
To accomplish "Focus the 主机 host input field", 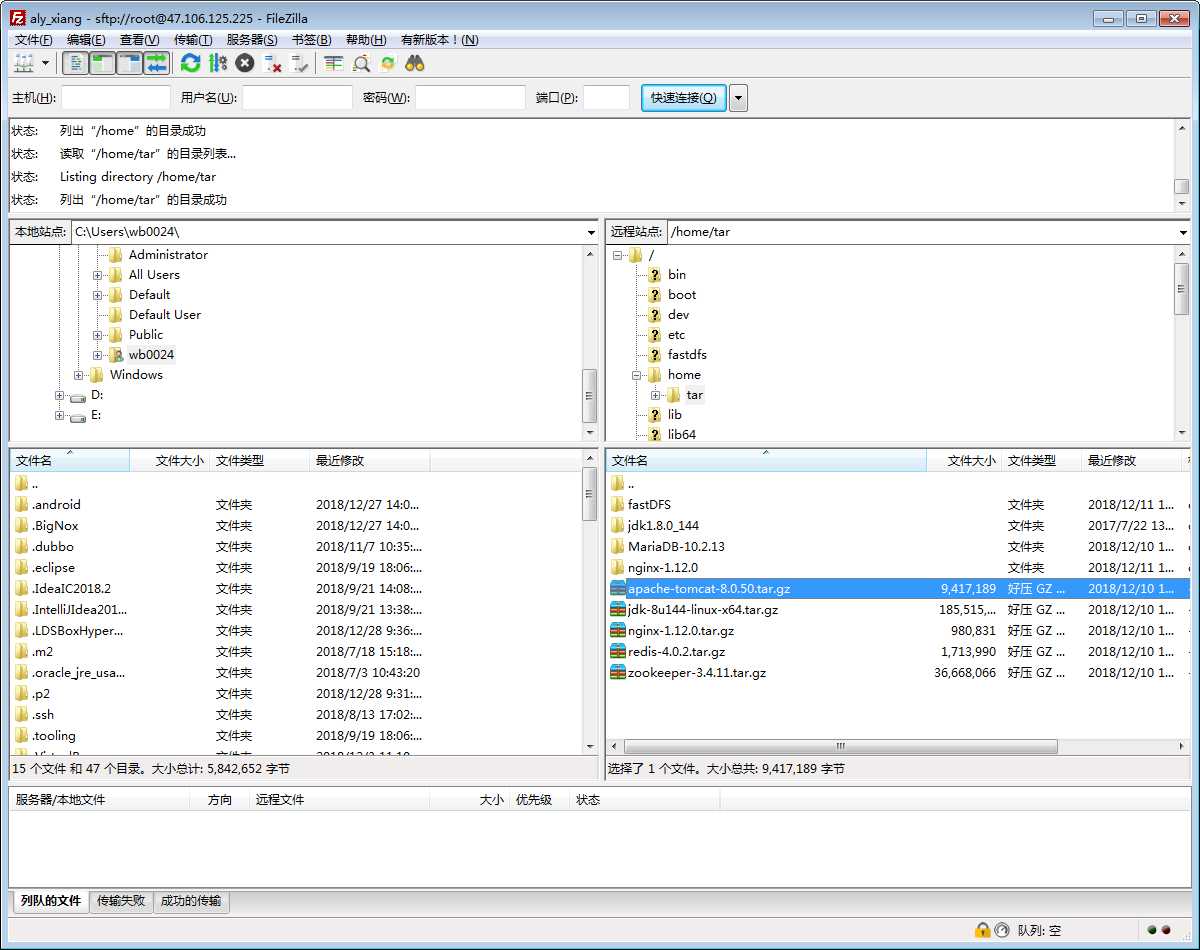I will point(116,98).
